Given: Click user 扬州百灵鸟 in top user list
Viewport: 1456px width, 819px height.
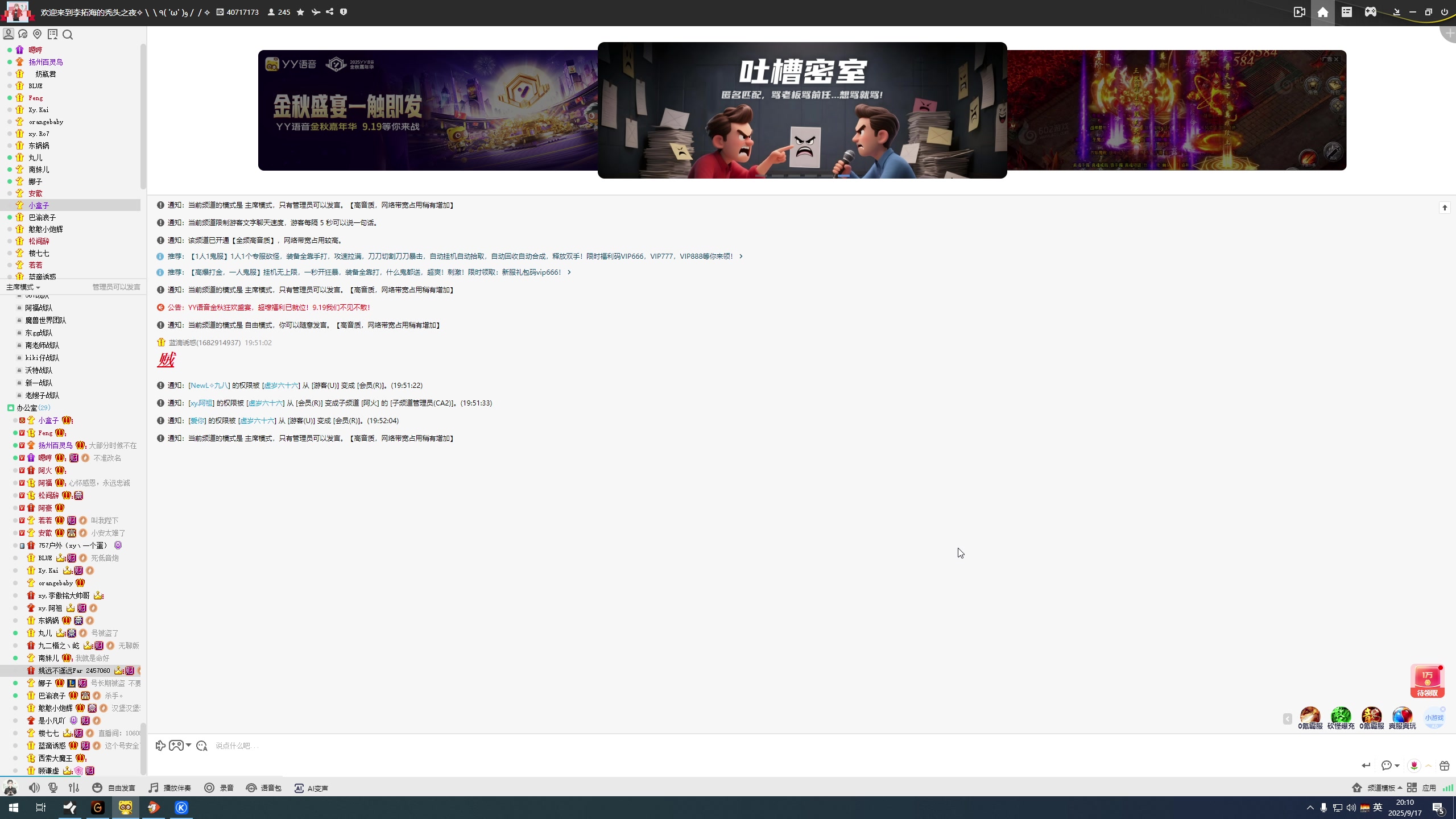Looking at the screenshot, I should click(x=46, y=62).
